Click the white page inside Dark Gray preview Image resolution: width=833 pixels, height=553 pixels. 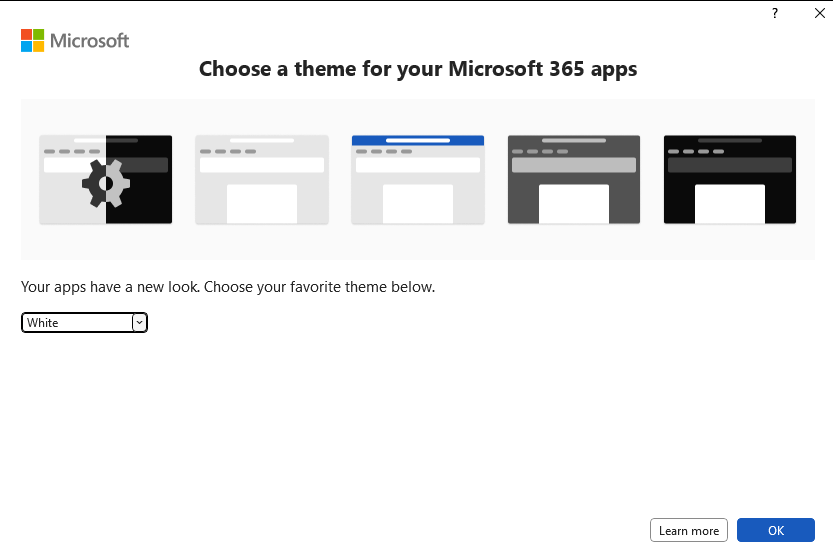pos(574,204)
